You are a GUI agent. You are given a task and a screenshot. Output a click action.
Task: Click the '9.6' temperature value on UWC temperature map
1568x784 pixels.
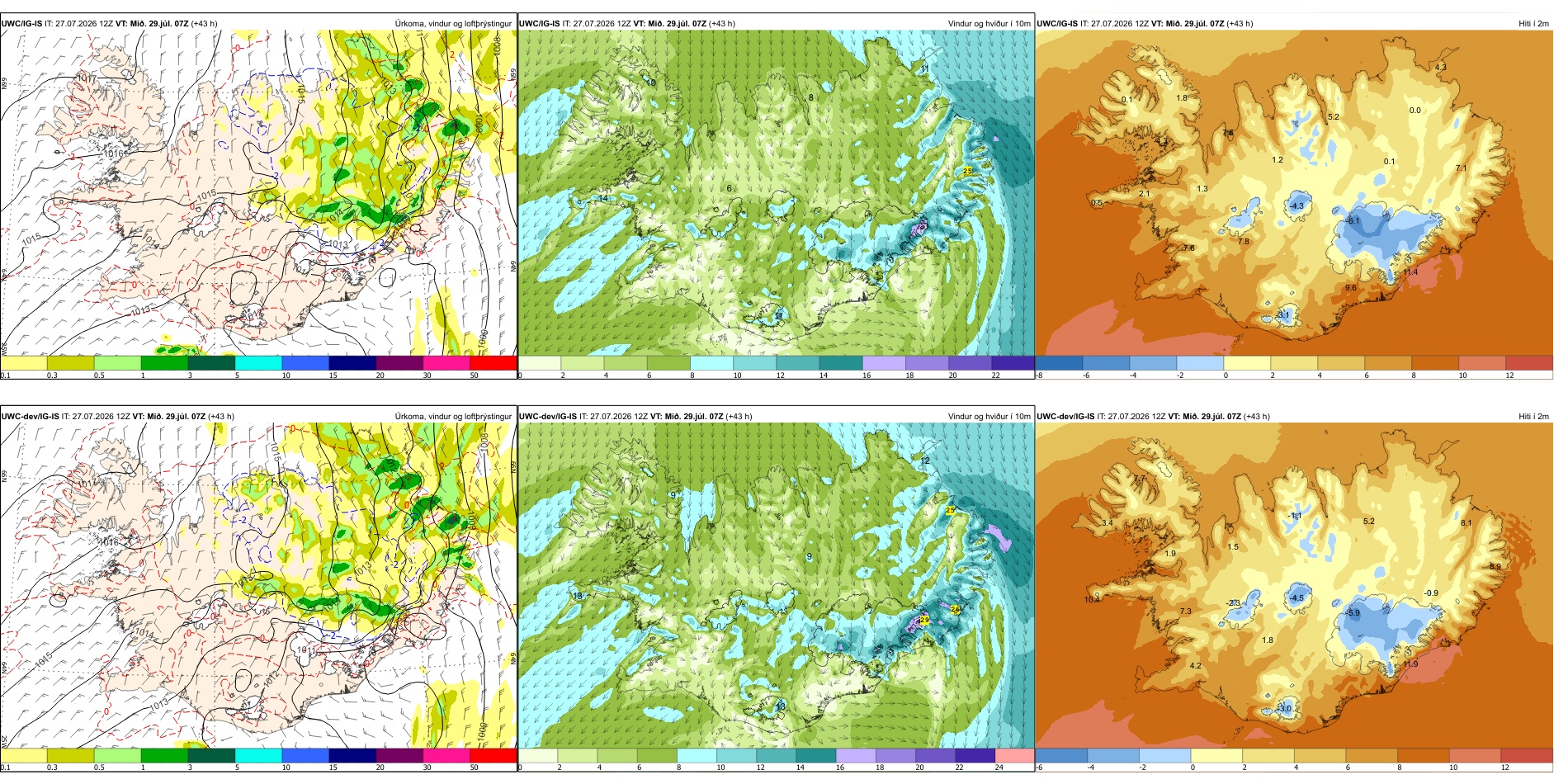[1350, 288]
